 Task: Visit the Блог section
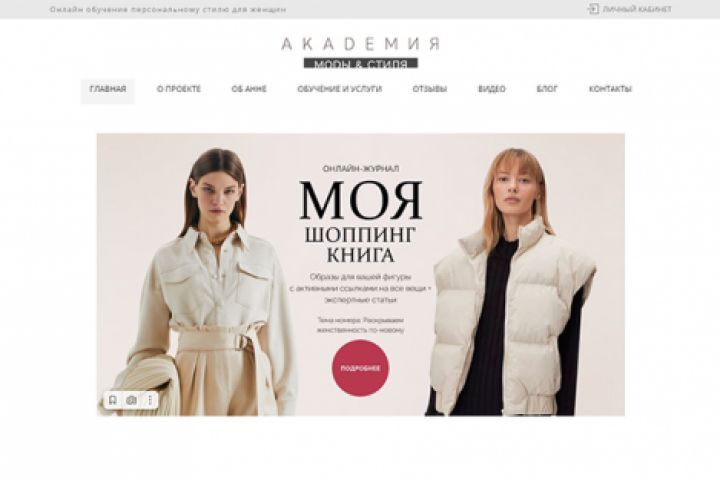pyautogui.click(x=547, y=89)
